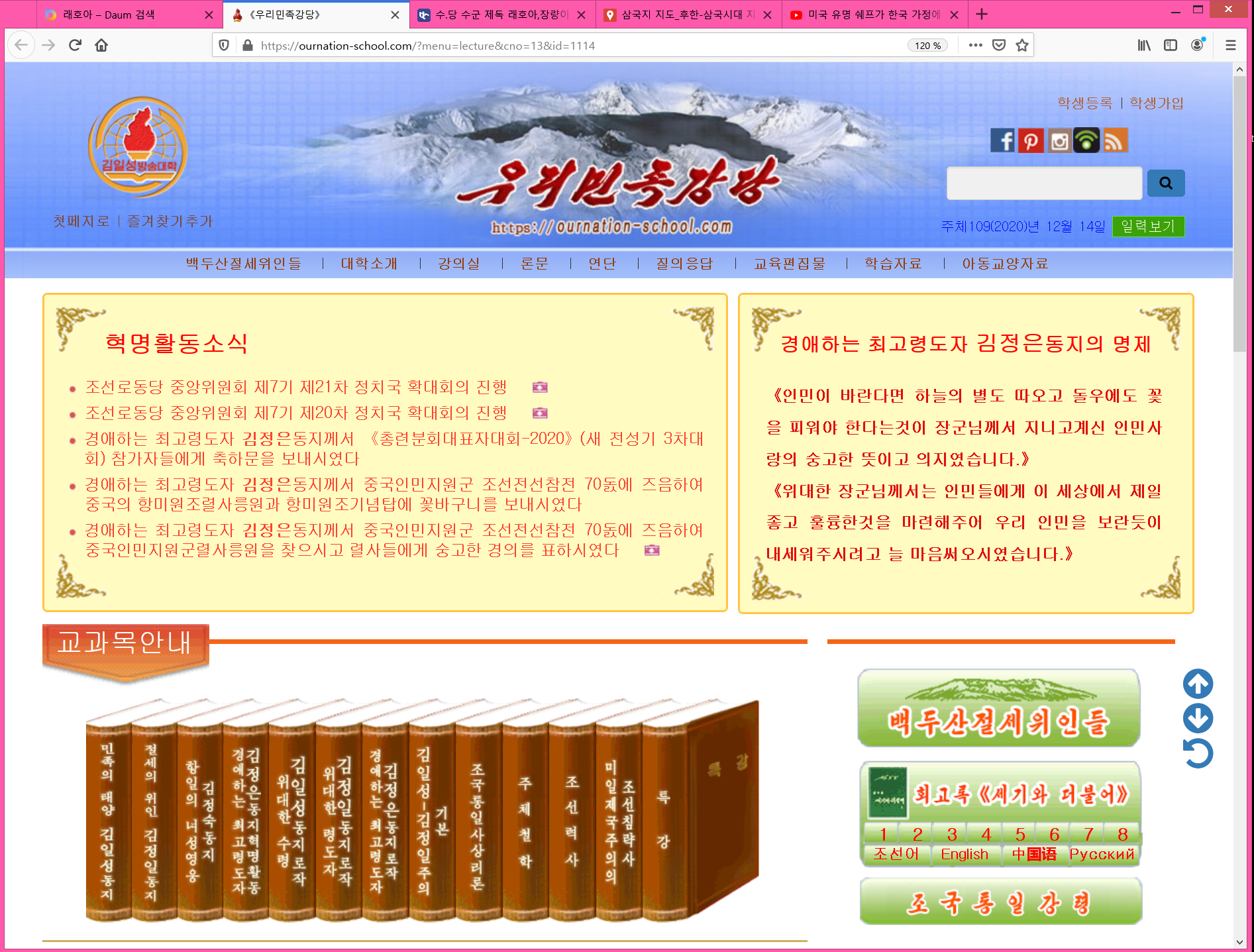Click the 120 % zoom level indicator
This screenshot has height=952, width=1254.
click(x=927, y=45)
